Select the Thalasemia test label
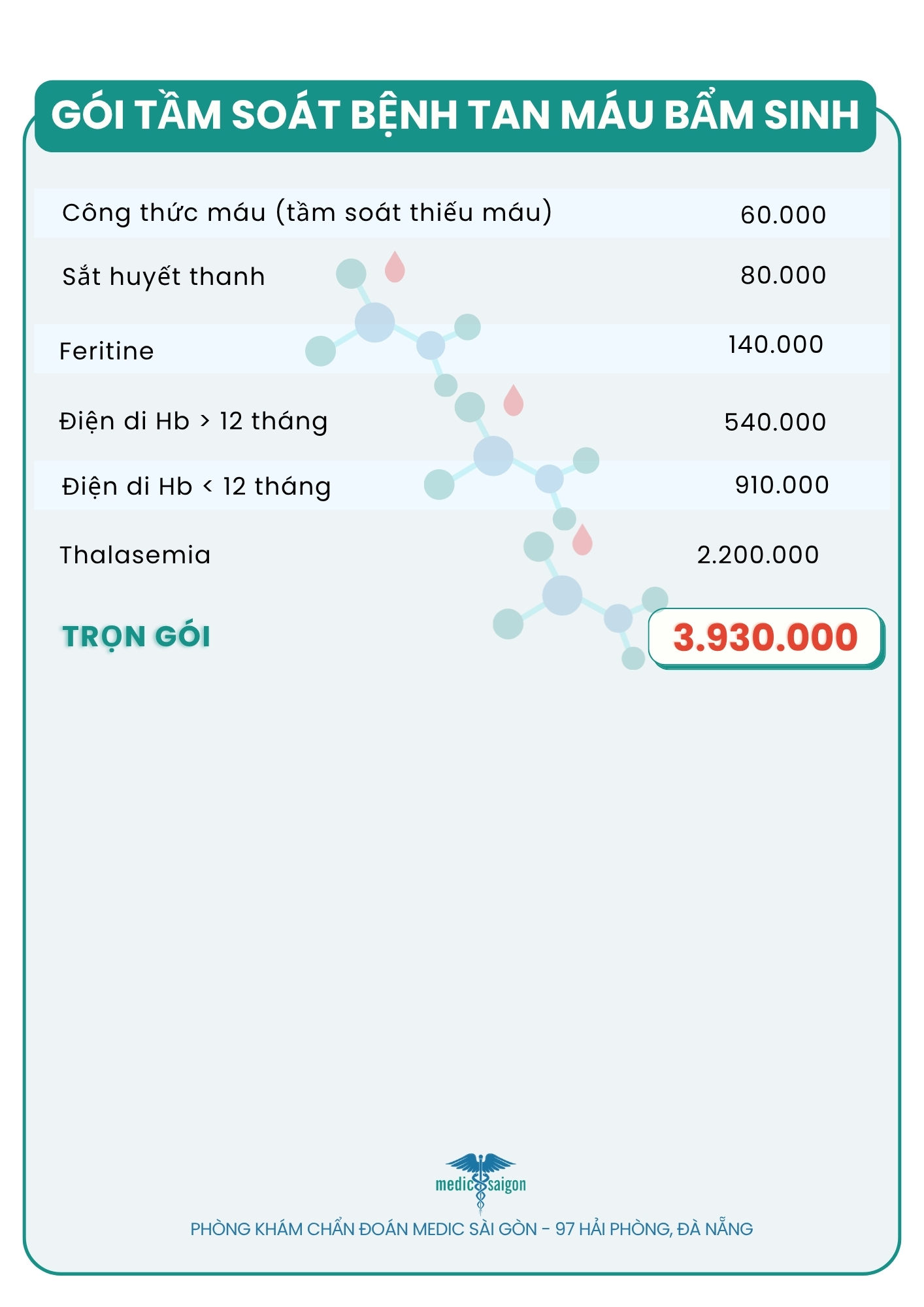924x1307 pixels. [x=135, y=555]
